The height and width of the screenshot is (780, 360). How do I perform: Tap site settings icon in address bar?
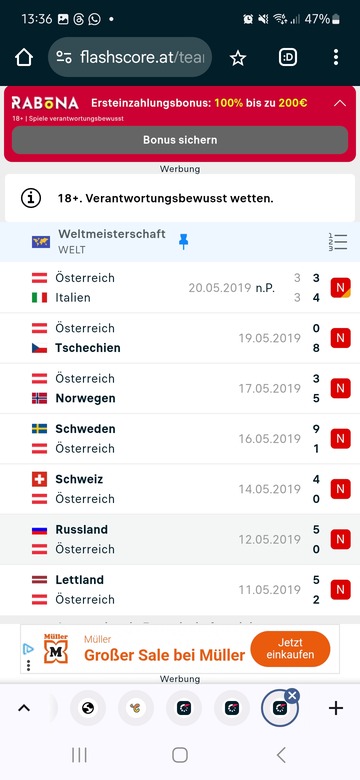(64, 58)
